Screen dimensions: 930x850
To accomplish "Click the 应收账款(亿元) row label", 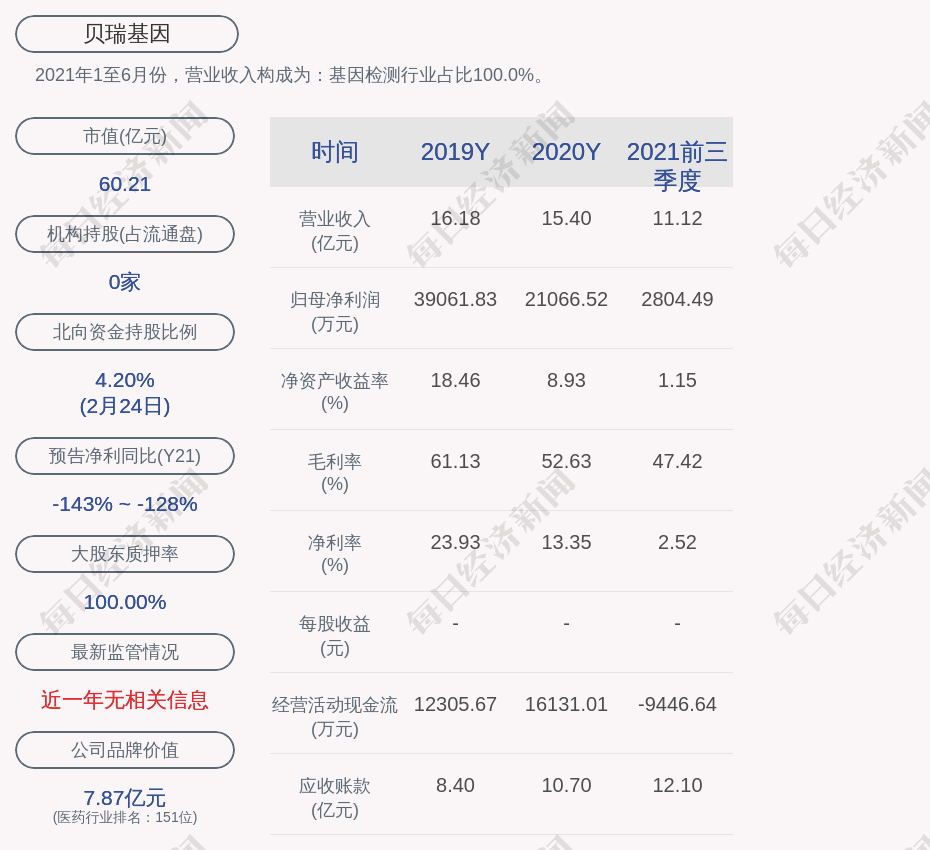I will (335, 798).
